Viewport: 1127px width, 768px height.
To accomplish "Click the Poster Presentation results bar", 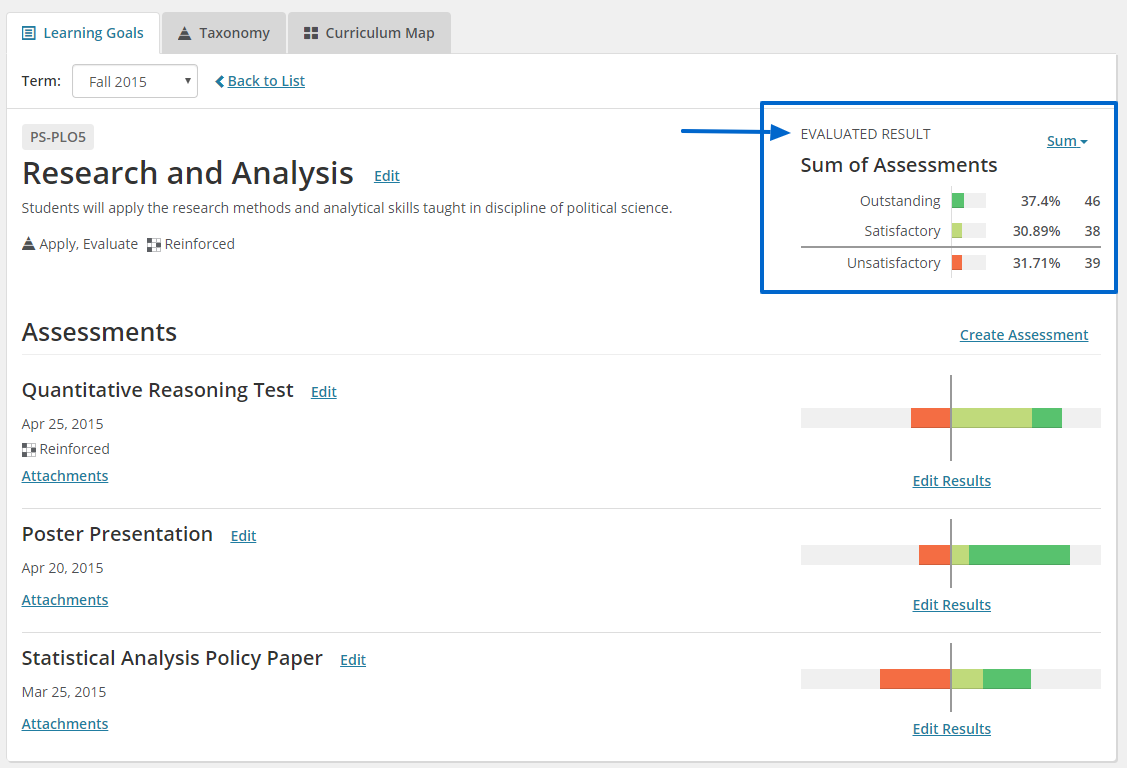I will coord(950,555).
